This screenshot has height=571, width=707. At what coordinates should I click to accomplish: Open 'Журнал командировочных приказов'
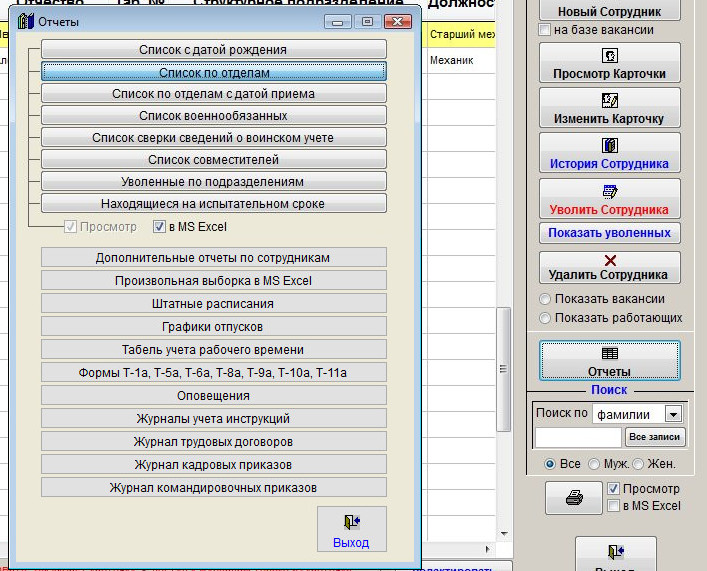[214, 488]
